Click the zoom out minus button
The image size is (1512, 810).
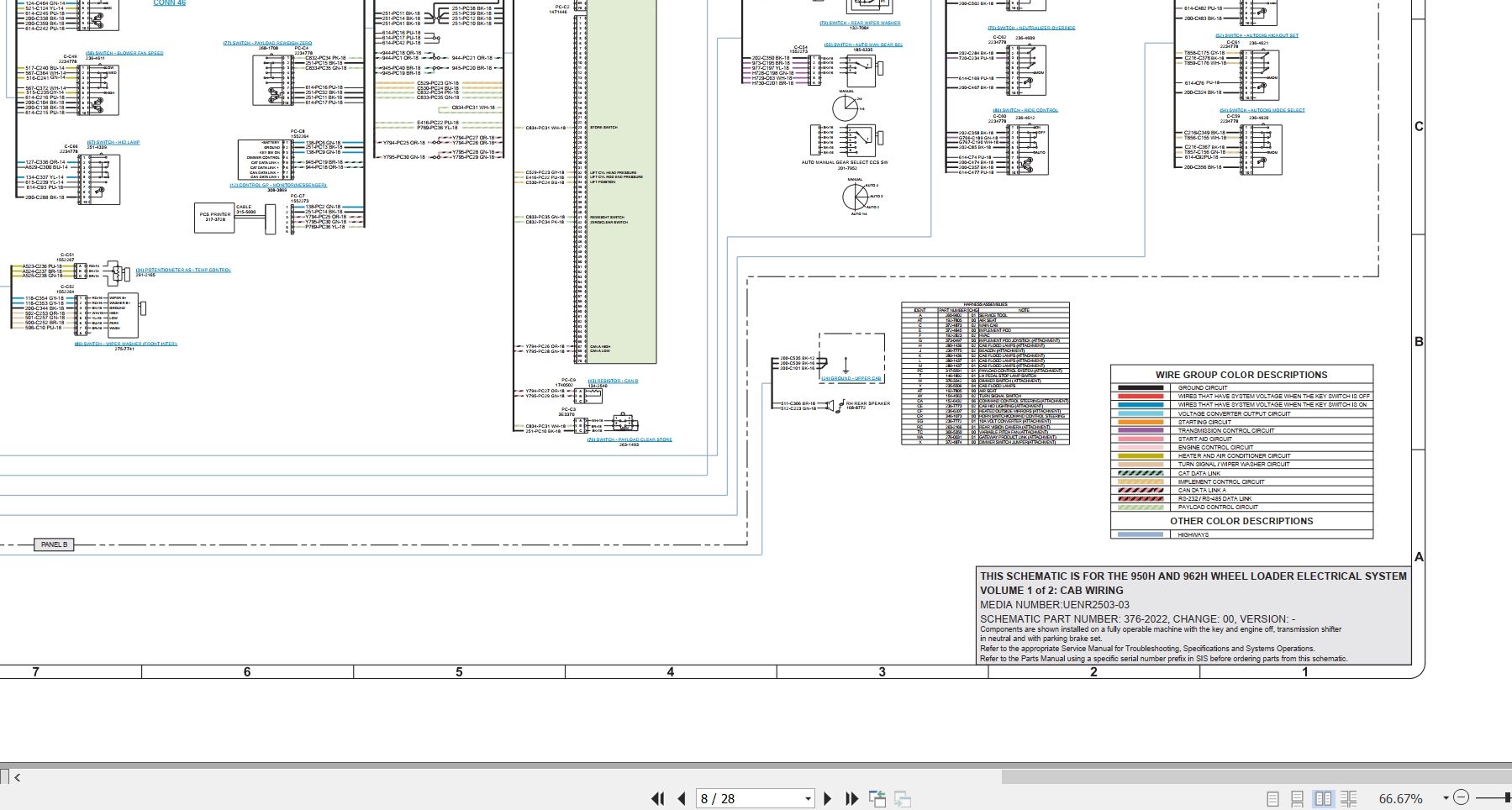(x=1461, y=797)
